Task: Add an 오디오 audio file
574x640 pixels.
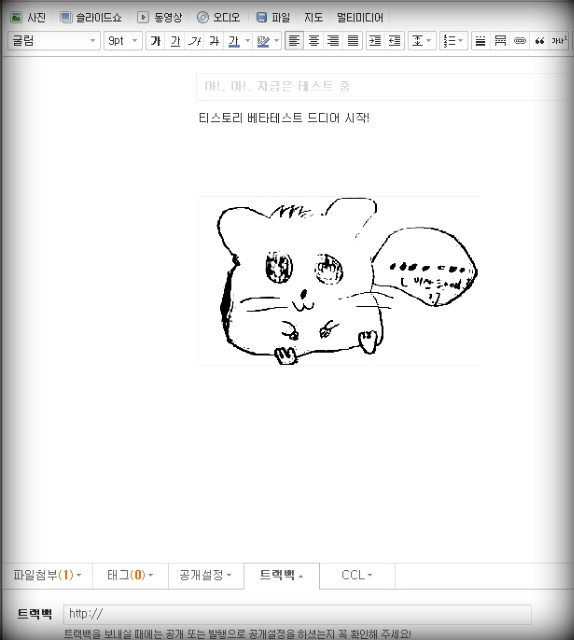Action: point(218,17)
